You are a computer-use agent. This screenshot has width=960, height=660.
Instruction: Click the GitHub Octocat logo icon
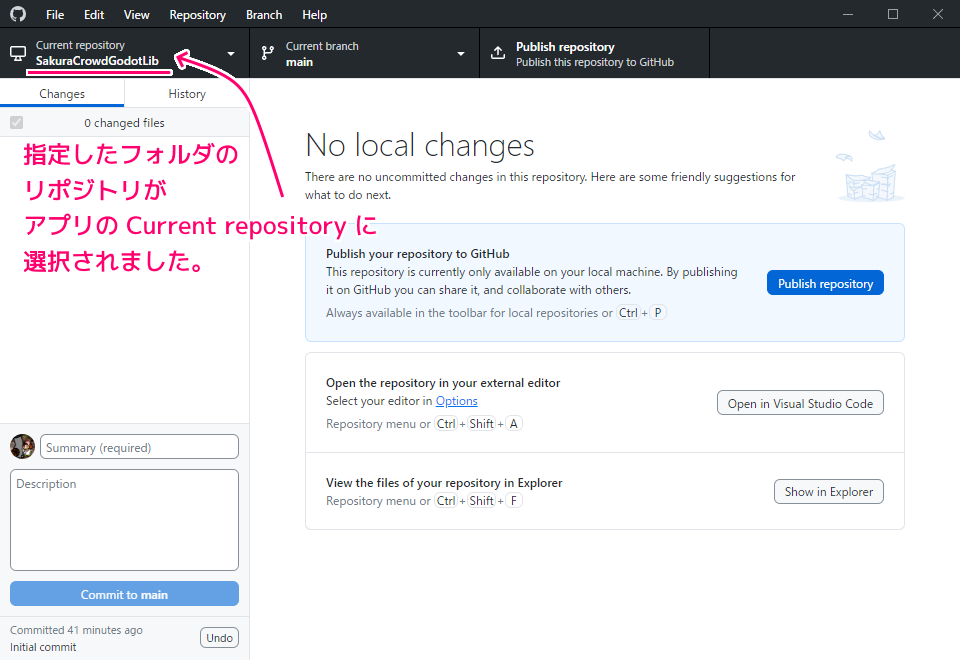(x=18, y=13)
